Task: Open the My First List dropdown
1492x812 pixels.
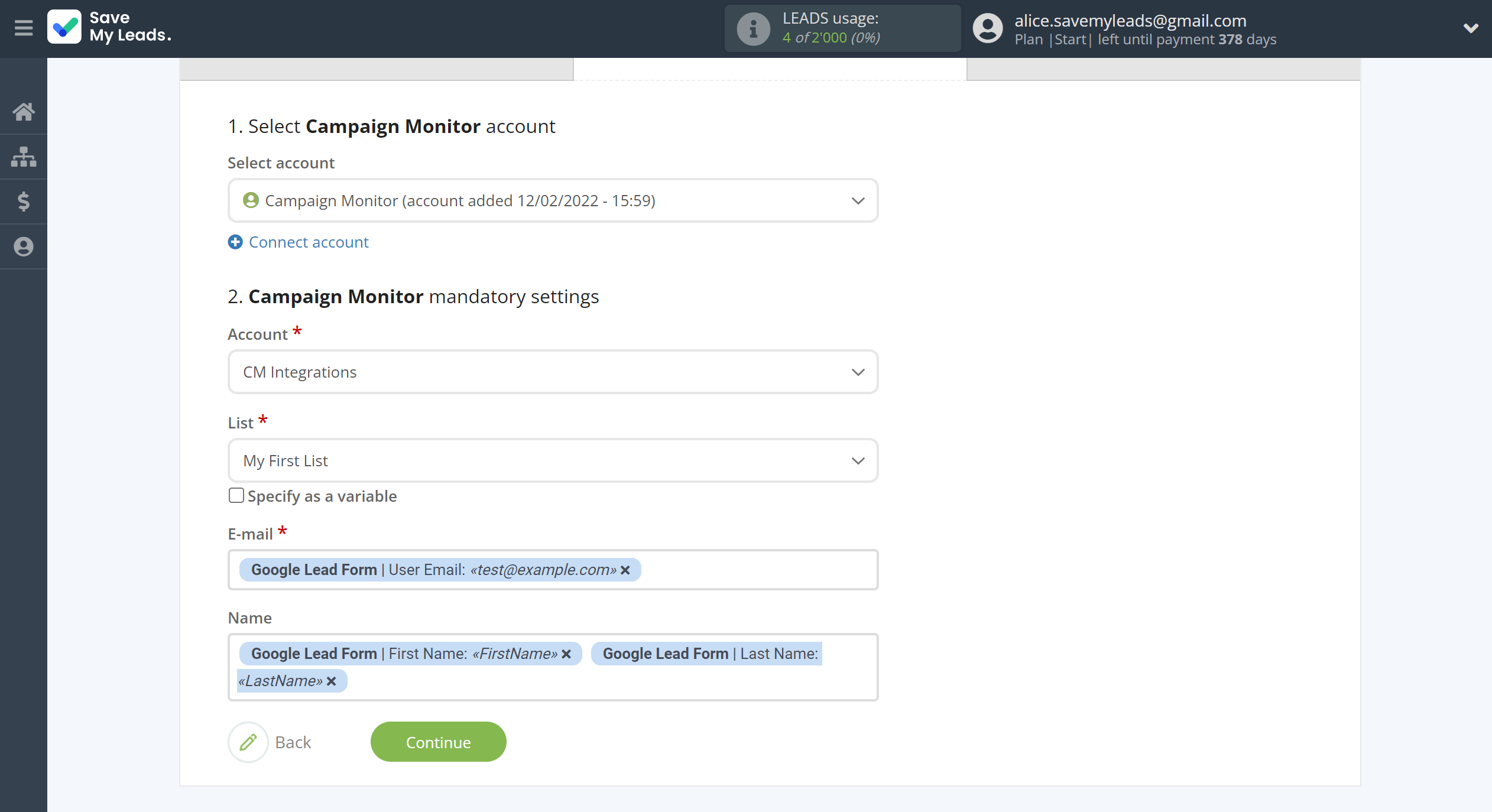Action: pyautogui.click(x=553, y=460)
